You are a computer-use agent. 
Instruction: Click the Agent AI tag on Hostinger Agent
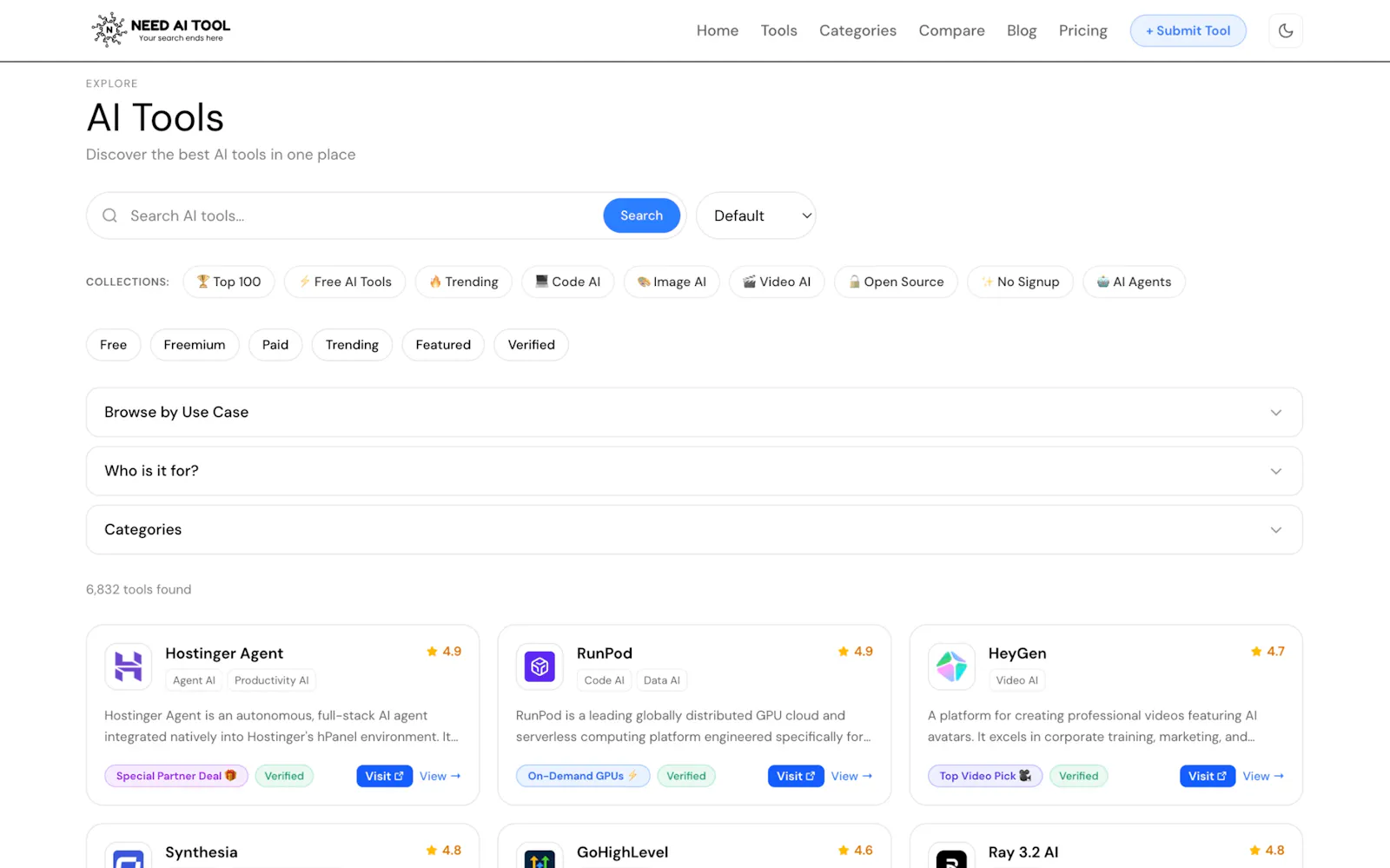pyautogui.click(x=194, y=680)
